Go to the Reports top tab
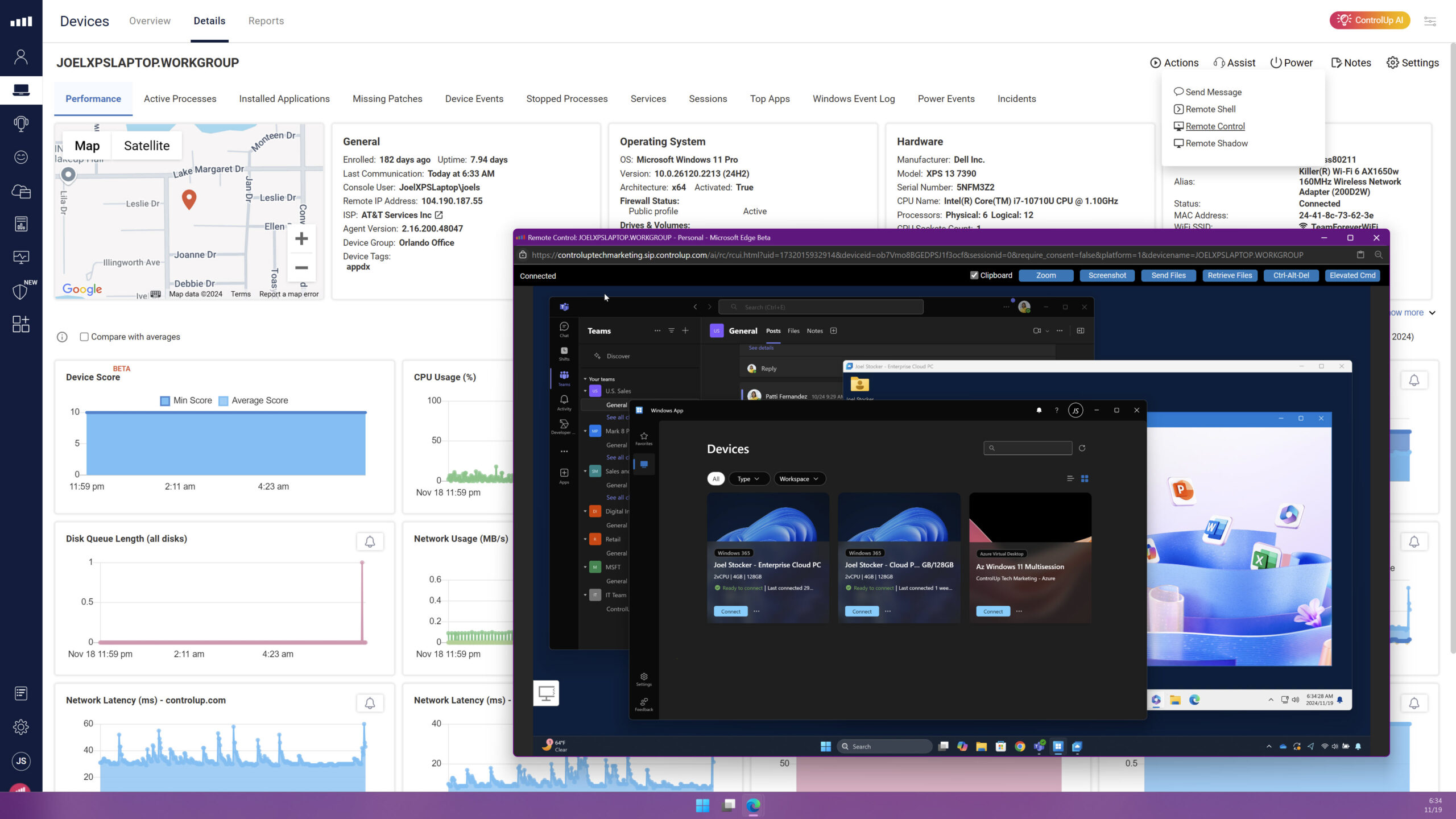Image resolution: width=1456 pixels, height=819 pixels. 266,21
